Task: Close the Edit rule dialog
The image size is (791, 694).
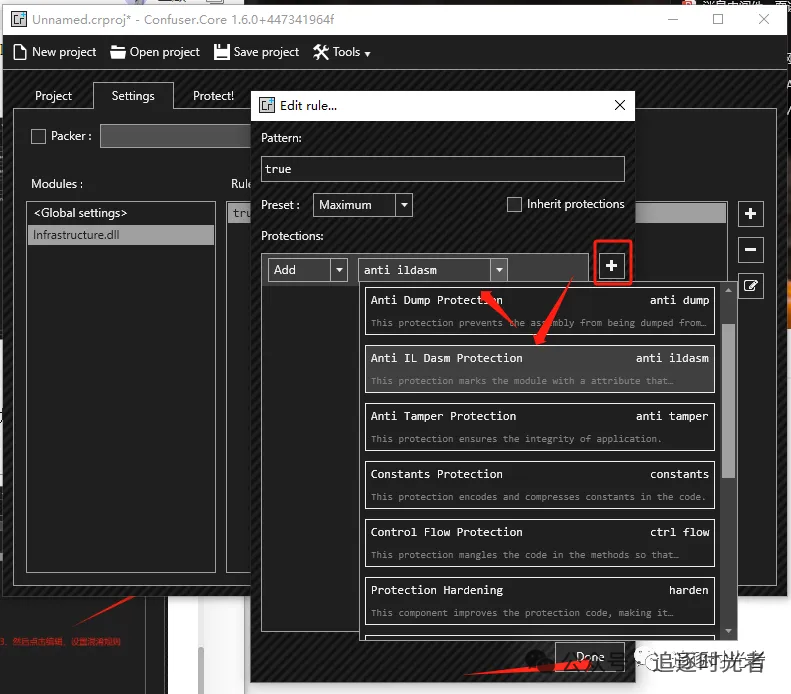Action: pyautogui.click(x=620, y=105)
